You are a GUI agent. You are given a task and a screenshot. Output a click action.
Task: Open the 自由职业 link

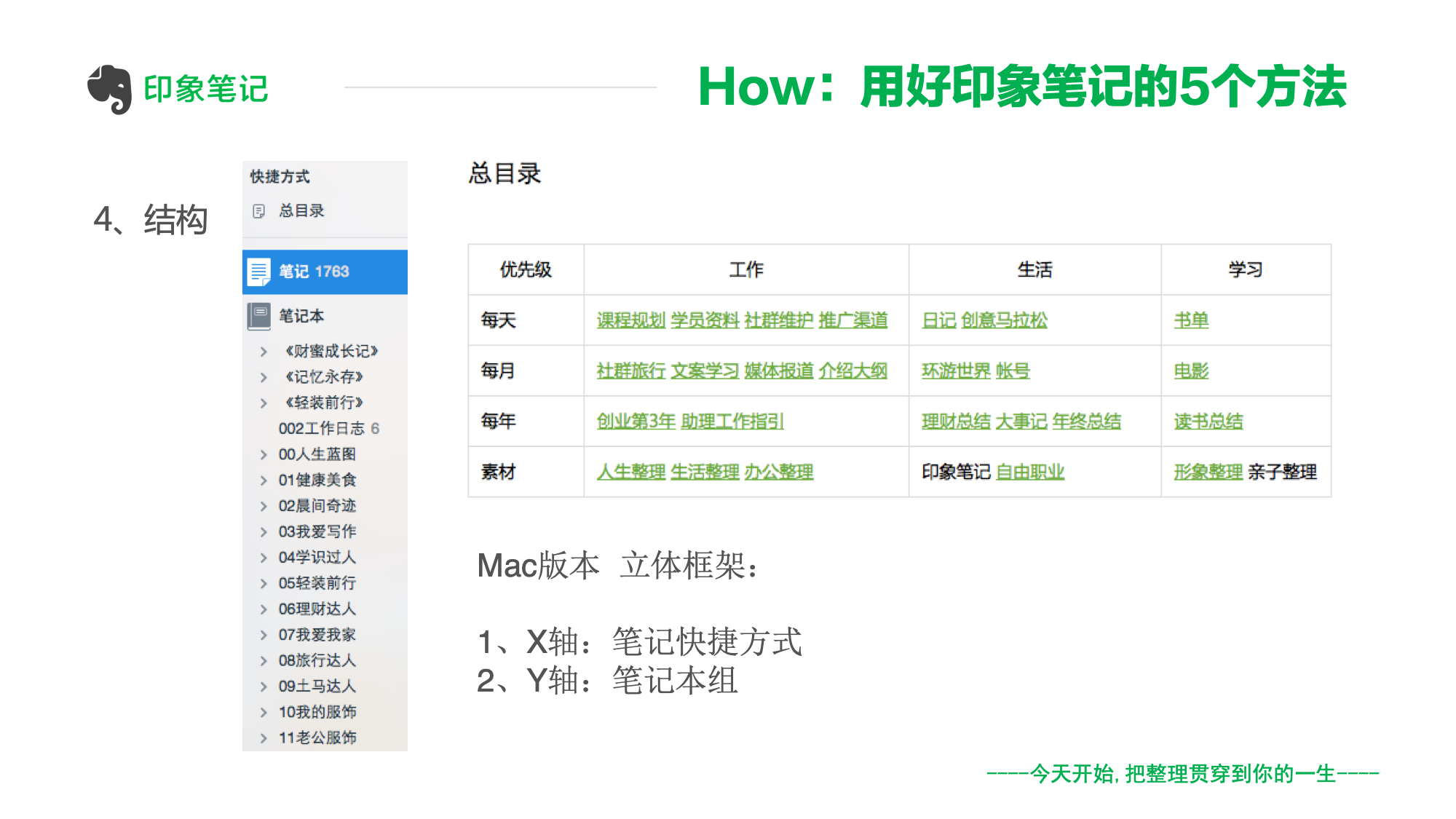pyautogui.click(x=1030, y=472)
